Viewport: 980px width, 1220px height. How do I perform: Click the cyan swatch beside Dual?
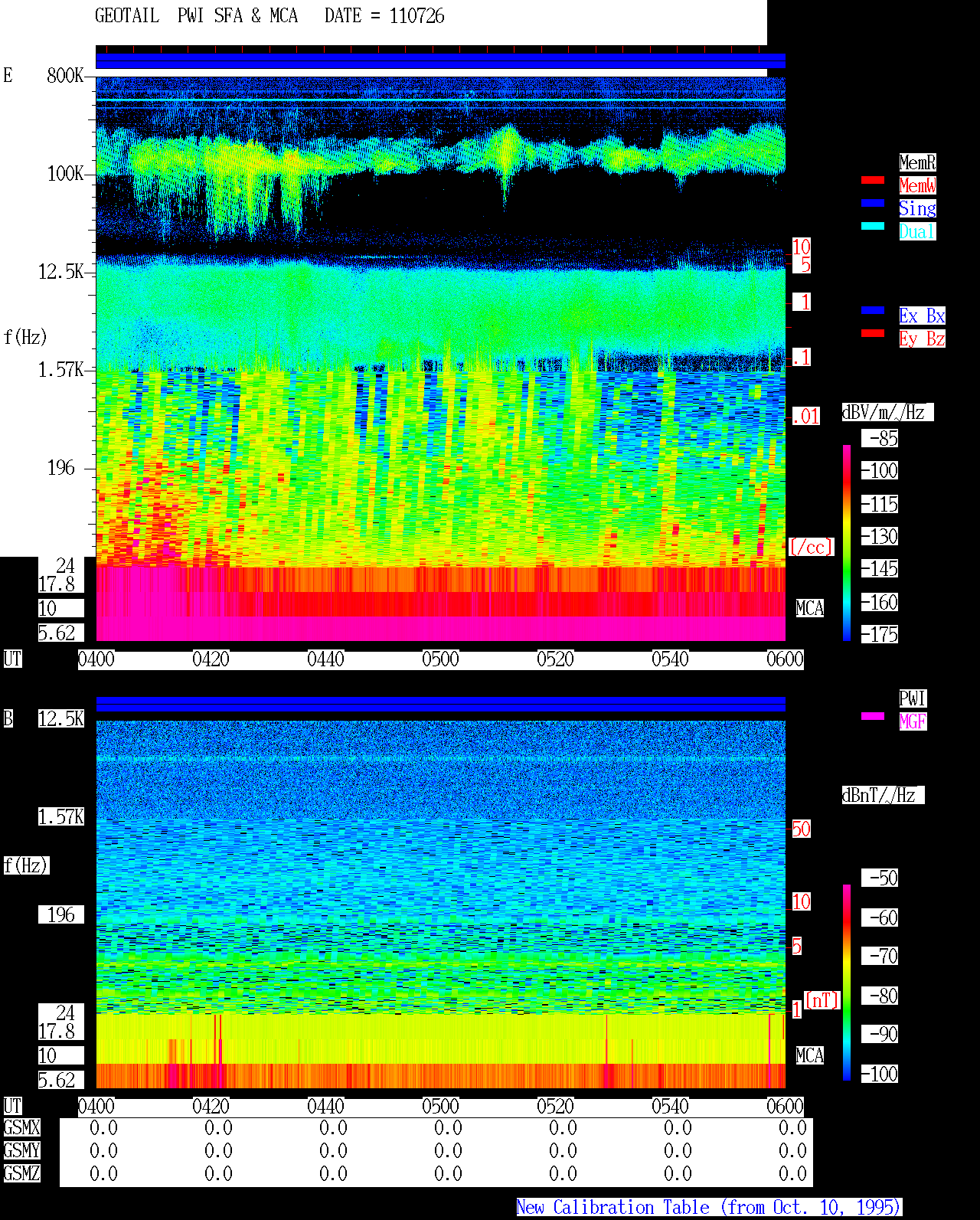coord(873,226)
